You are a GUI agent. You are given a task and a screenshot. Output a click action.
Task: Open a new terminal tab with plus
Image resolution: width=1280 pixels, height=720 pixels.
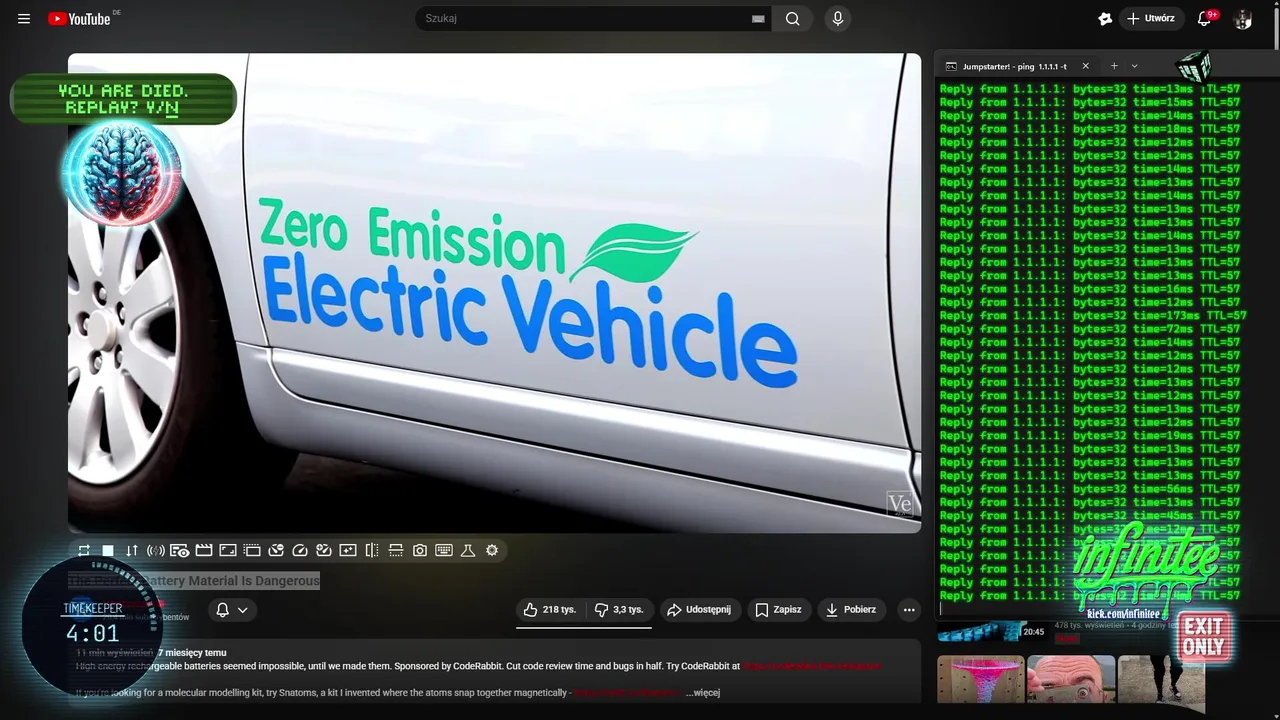pos(1114,66)
